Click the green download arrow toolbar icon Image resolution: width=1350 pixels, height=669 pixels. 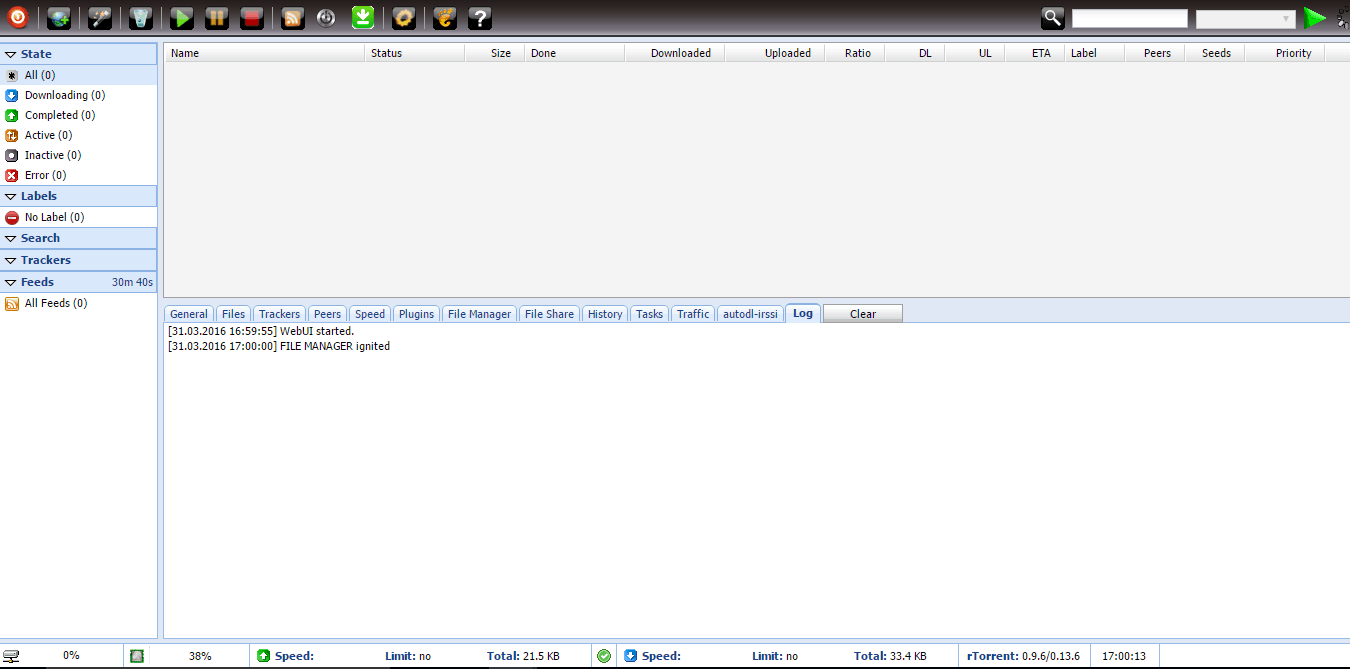(x=363, y=17)
